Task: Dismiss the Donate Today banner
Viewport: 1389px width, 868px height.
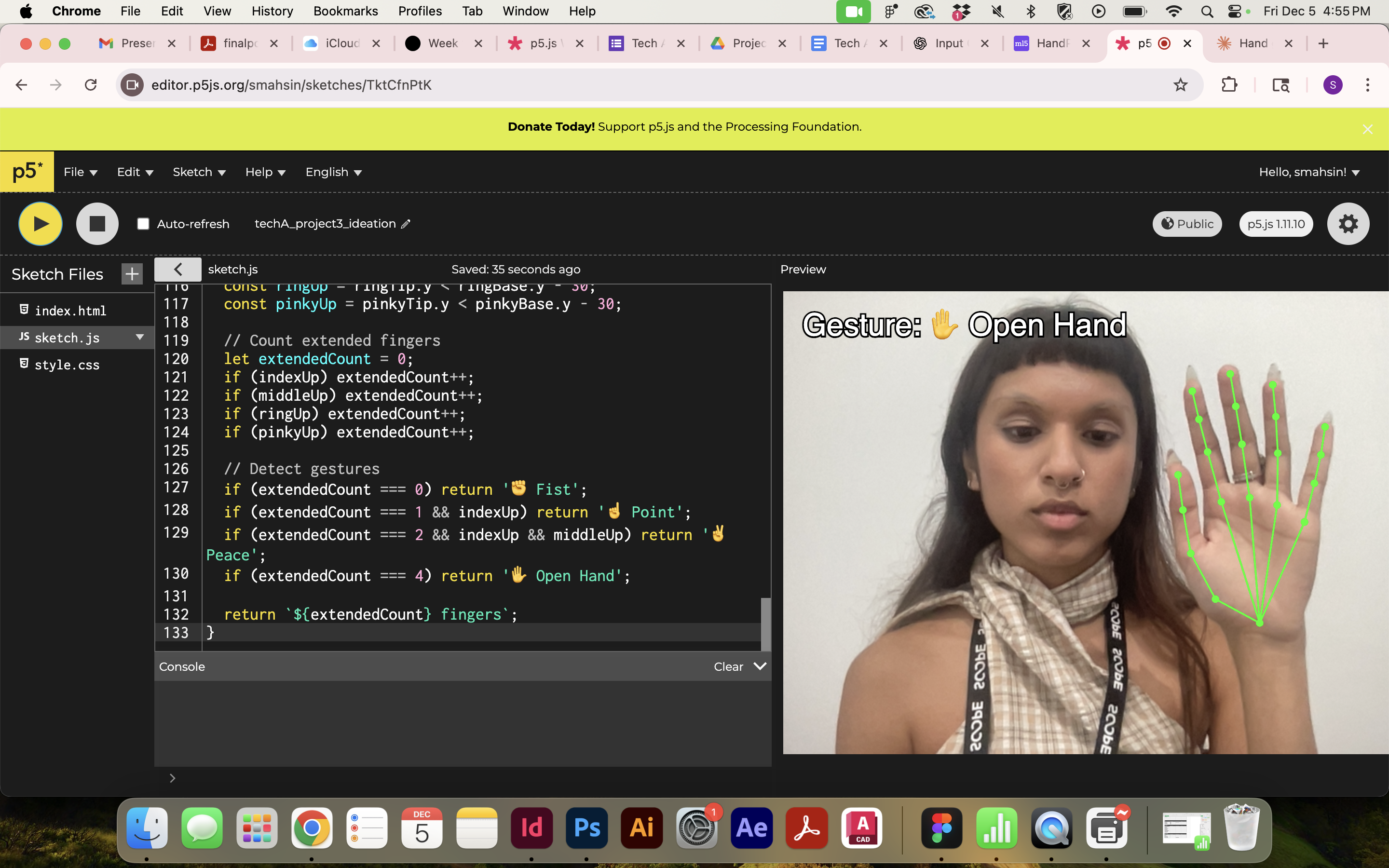Action: tap(1367, 129)
